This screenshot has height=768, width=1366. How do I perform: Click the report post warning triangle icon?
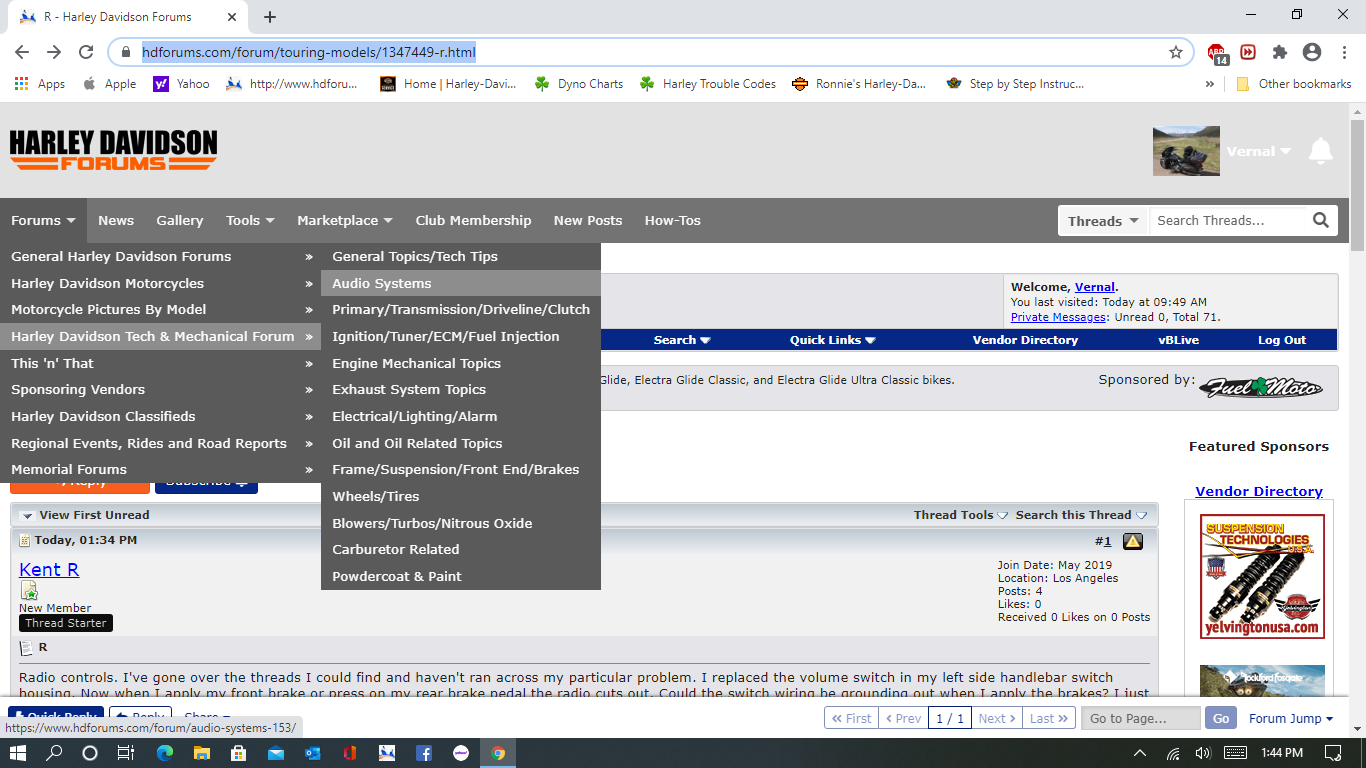1132,541
